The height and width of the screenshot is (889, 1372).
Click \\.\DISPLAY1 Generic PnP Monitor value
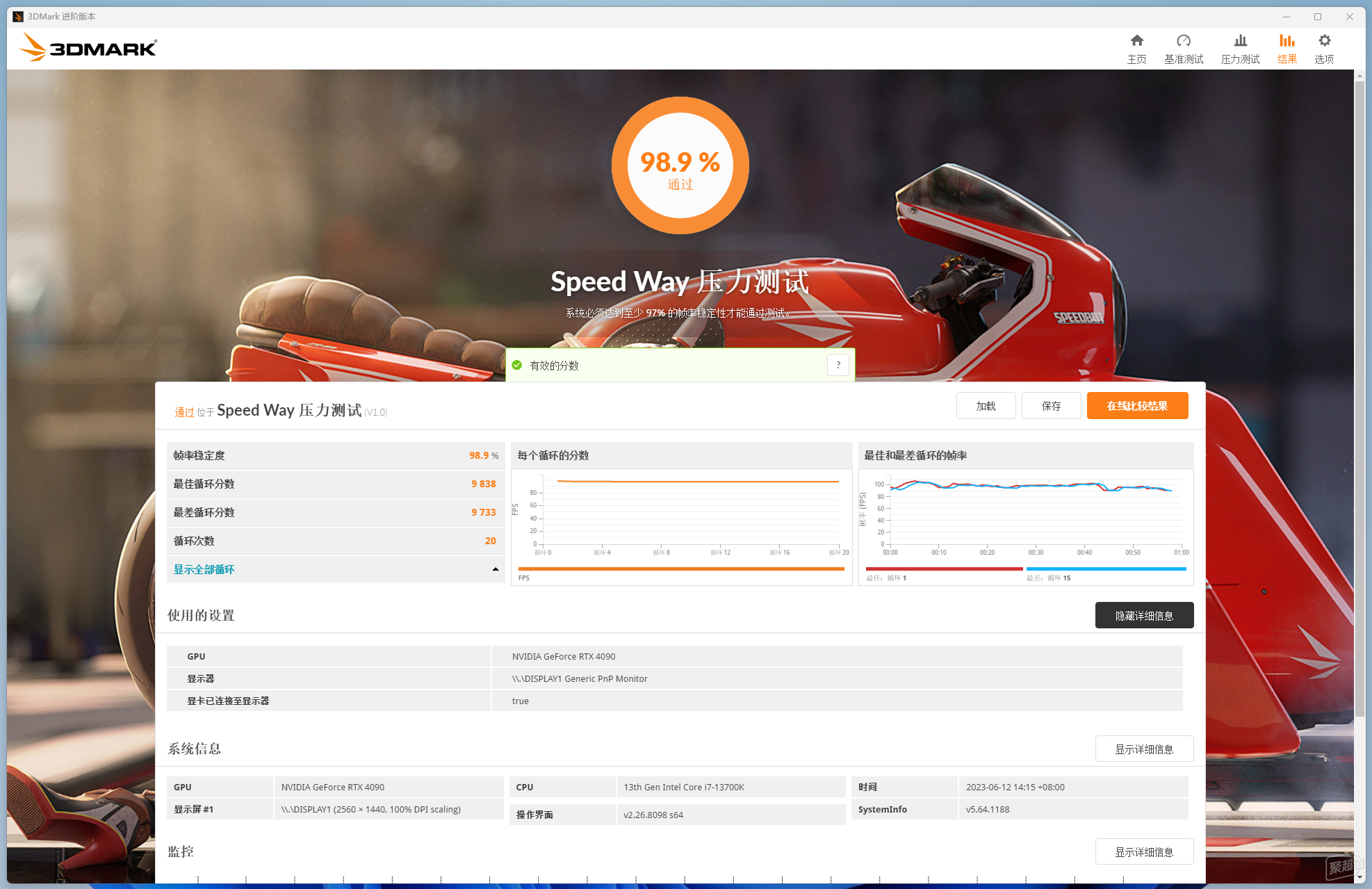[580, 678]
